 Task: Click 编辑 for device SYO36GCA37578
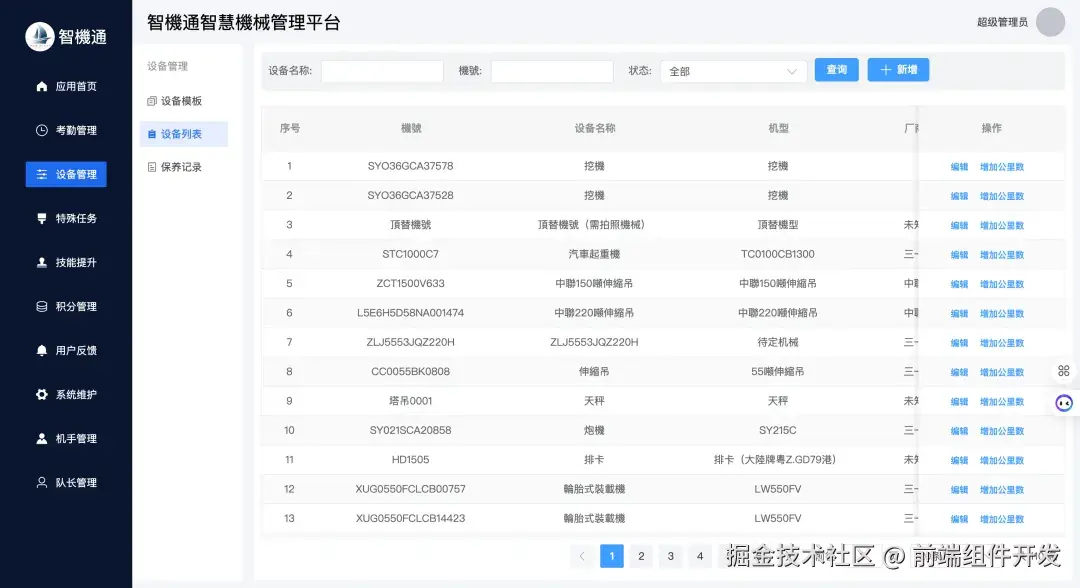(958, 166)
